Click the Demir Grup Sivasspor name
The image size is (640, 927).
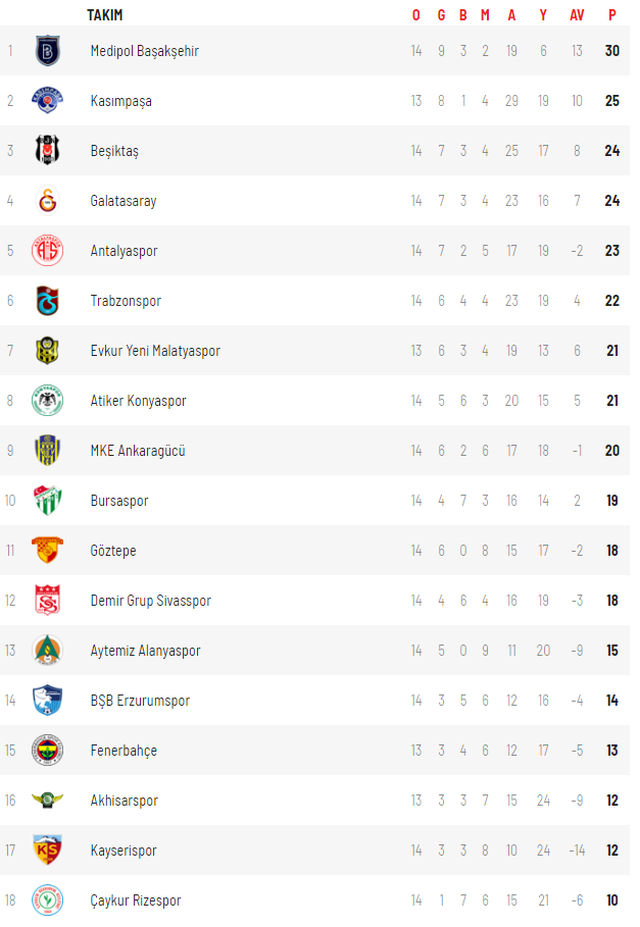pos(151,601)
